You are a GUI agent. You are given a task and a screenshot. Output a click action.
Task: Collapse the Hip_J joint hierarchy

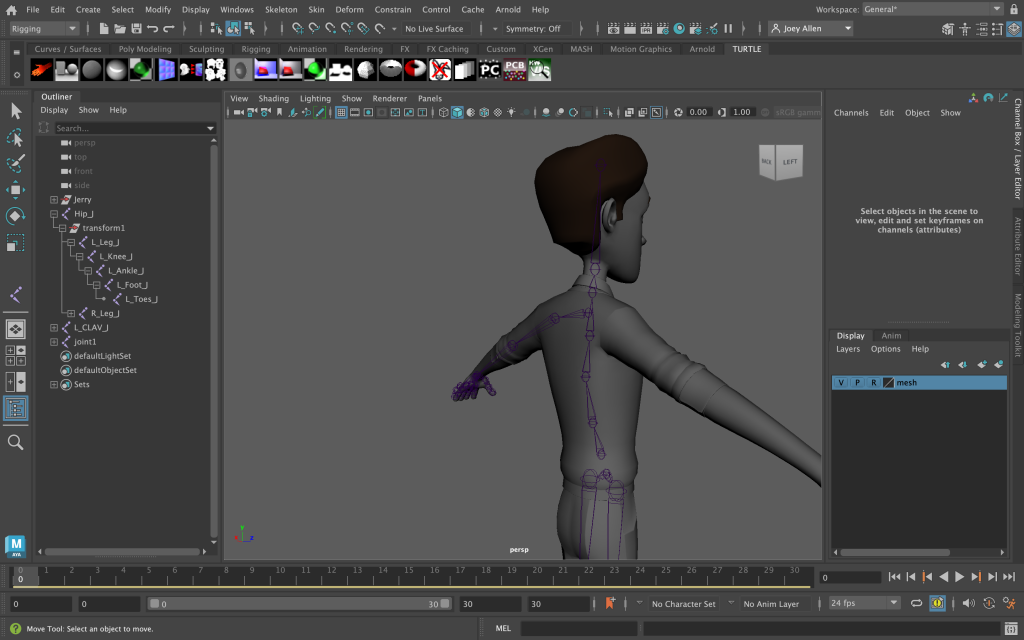[x=54, y=214]
